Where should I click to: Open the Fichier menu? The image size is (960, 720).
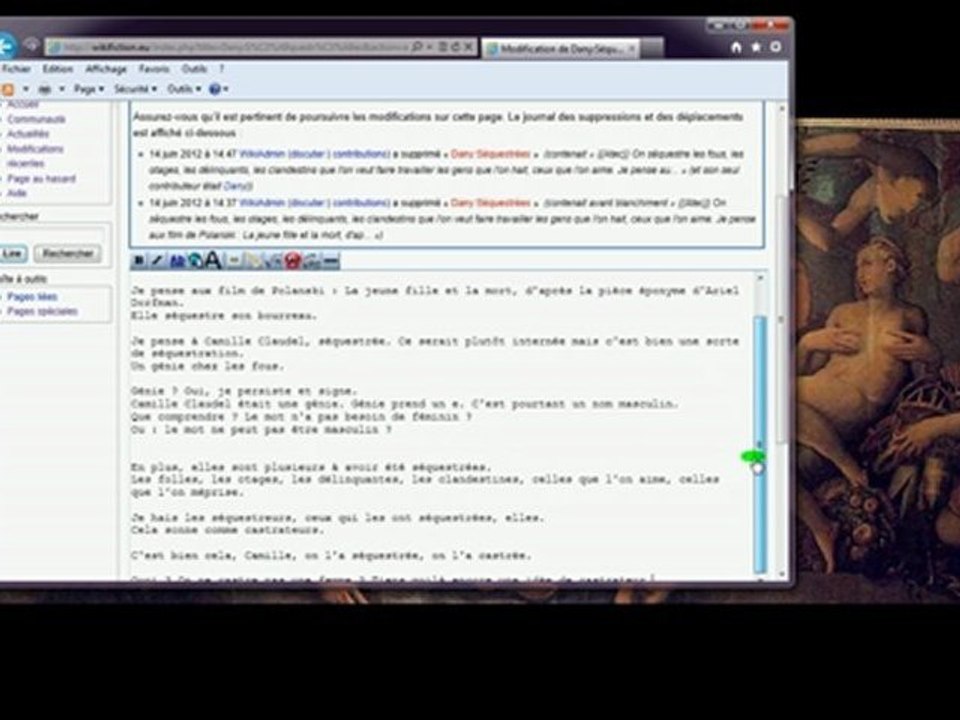click(17, 69)
